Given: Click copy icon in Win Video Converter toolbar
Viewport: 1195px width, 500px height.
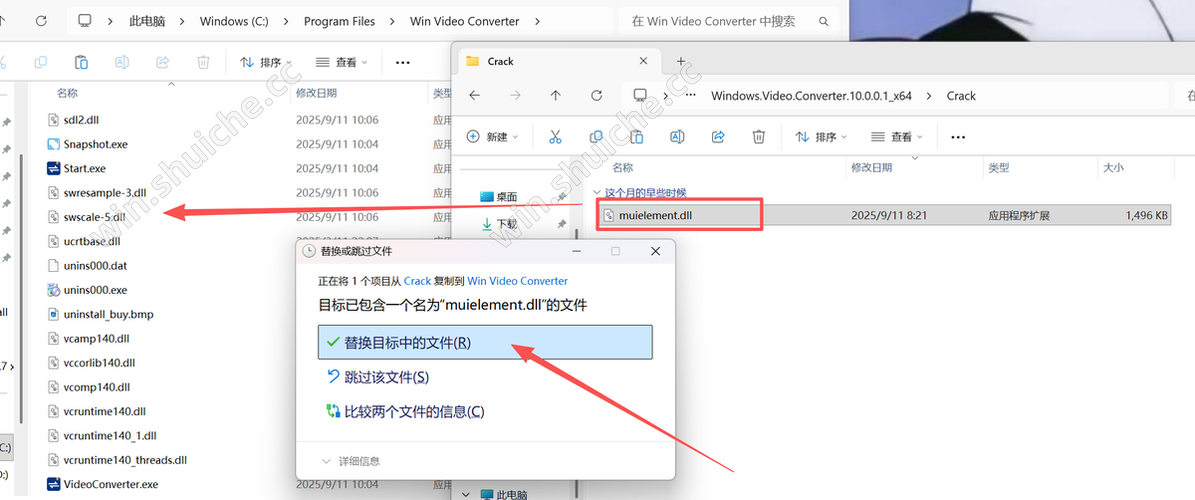Looking at the screenshot, I should 41,62.
